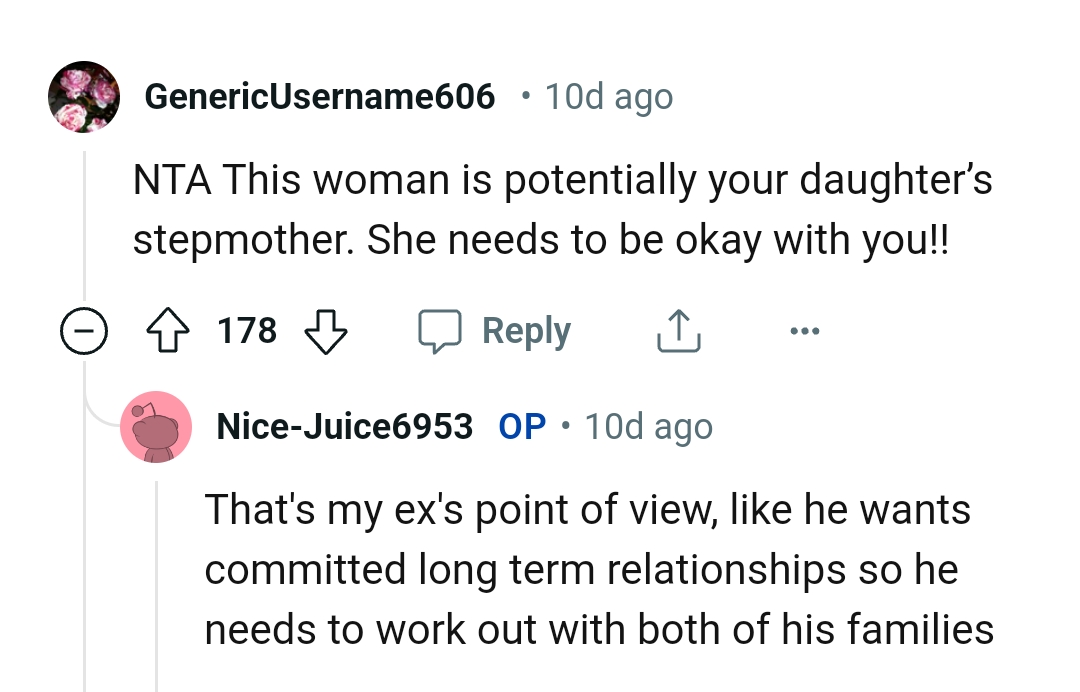Click the share upload icon
Image resolution: width=1080 pixels, height=692 pixels.
click(x=678, y=330)
